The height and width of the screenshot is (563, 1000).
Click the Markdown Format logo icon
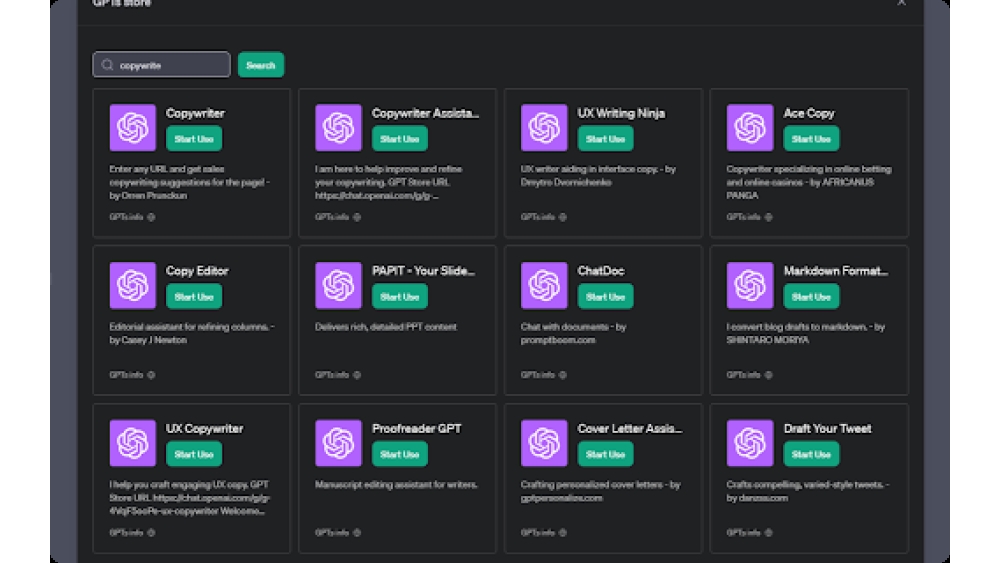coord(750,285)
